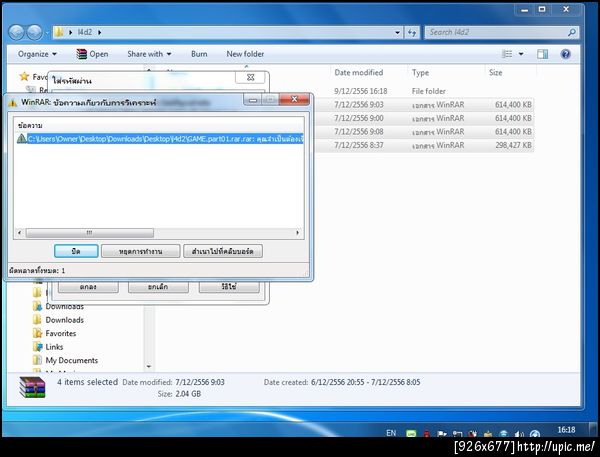Click warning icon beside GAME.part01 error message
600x457 pixels.
(x=21, y=139)
